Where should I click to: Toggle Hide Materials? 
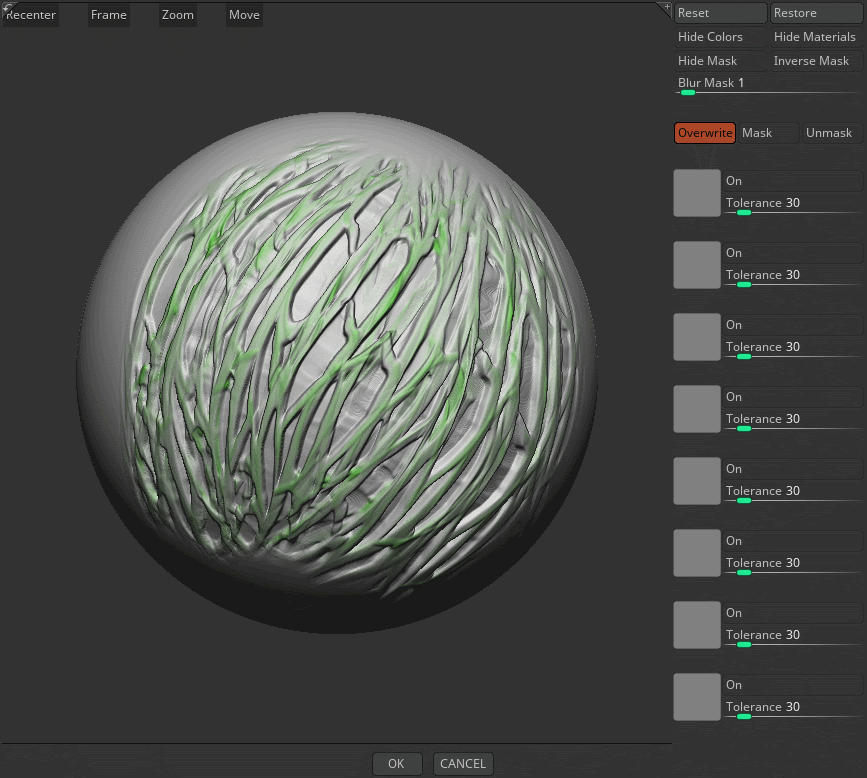pos(817,37)
